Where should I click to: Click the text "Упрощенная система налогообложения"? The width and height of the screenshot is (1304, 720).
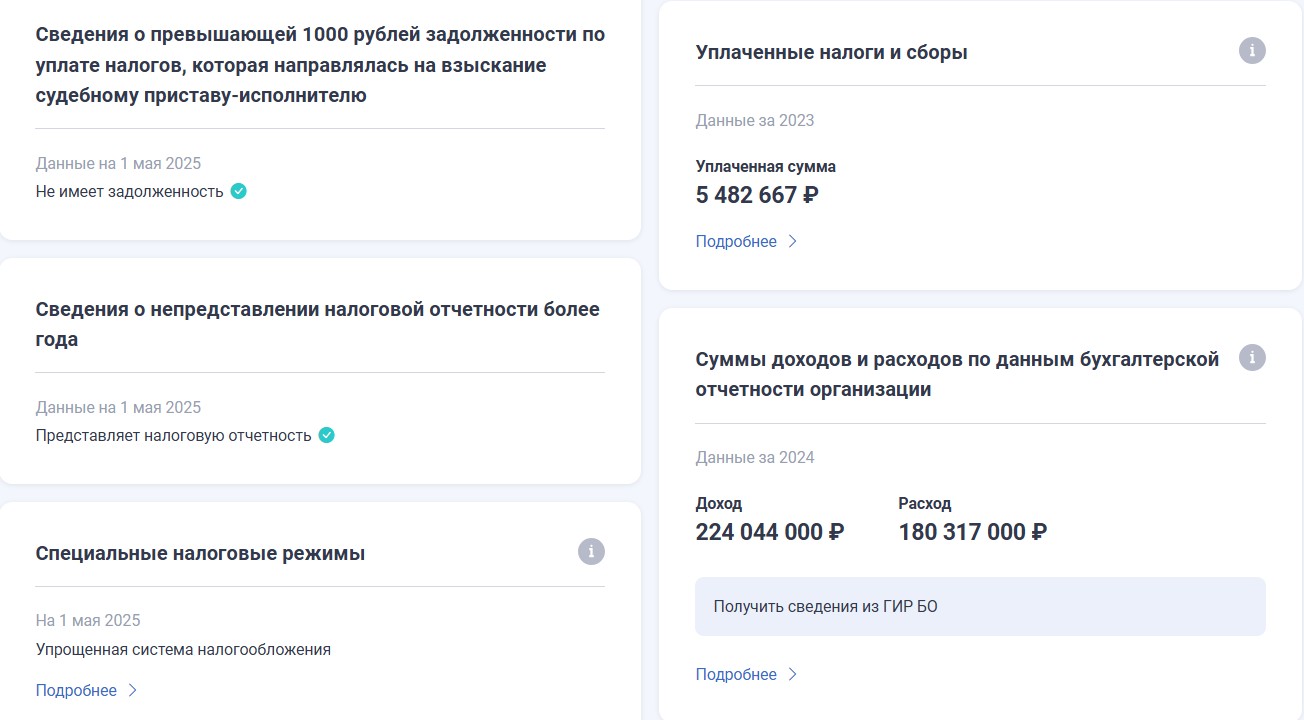coord(183,649)
